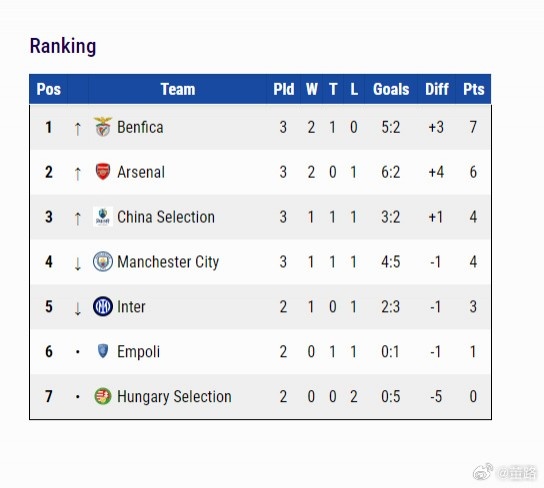
Task: Click the Team column header
Action: (178, 89)
